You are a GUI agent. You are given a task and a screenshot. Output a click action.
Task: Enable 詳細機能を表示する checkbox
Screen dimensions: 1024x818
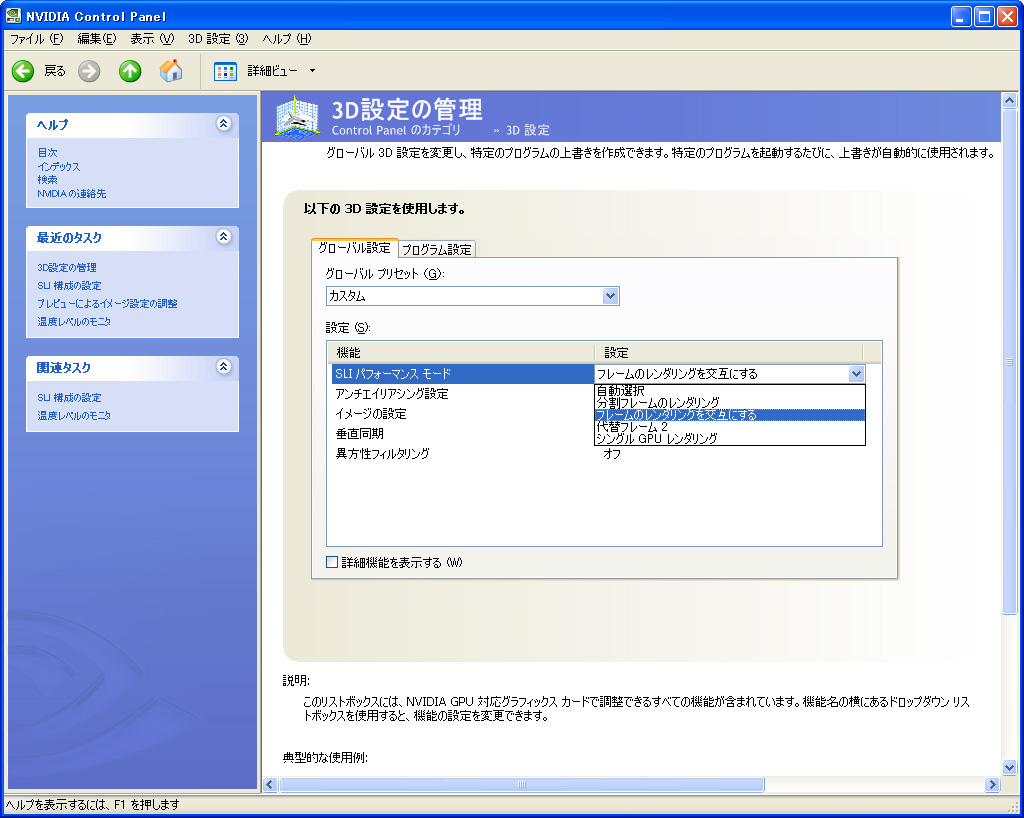[333, 562]
